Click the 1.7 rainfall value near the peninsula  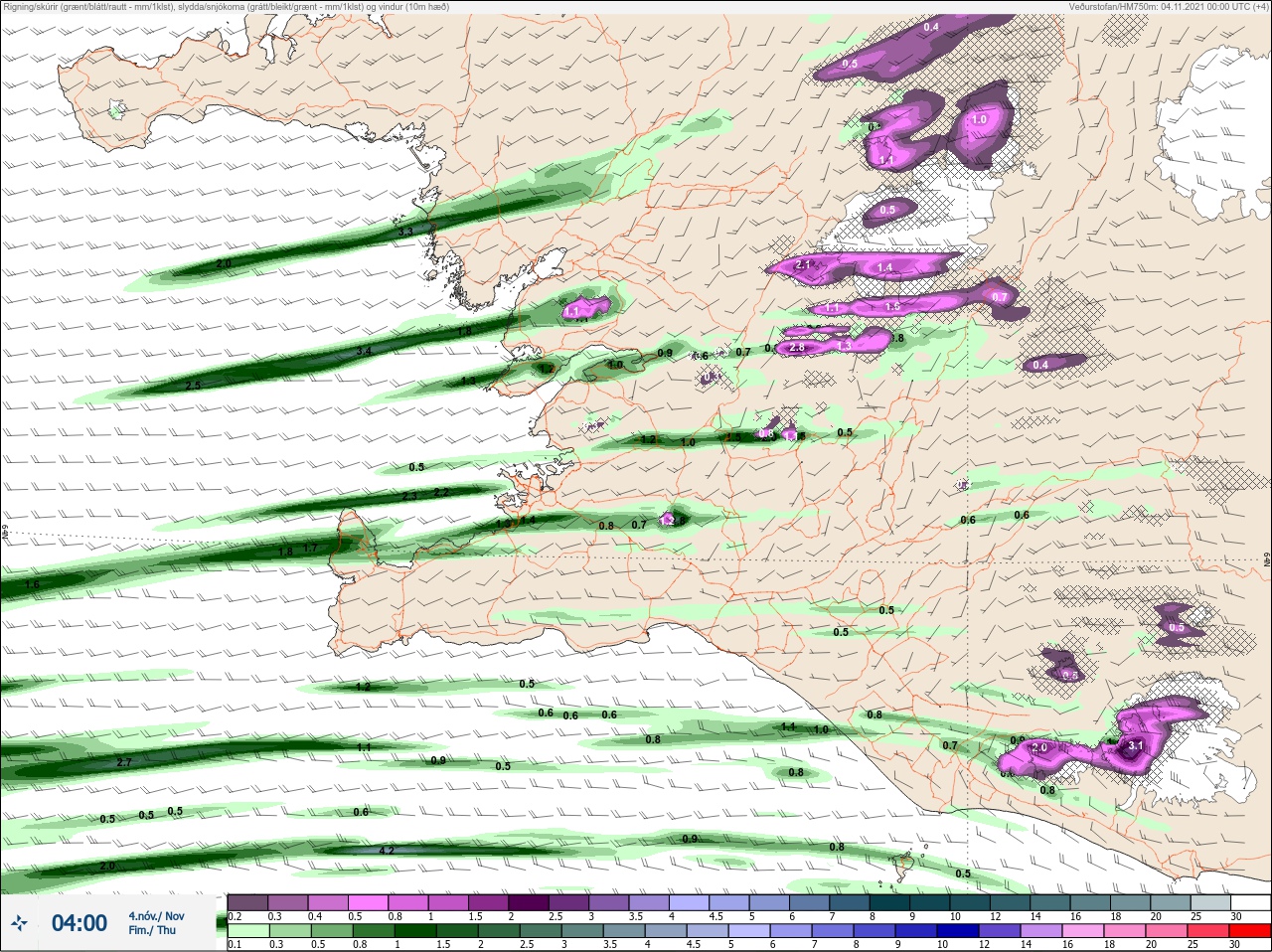310,548
